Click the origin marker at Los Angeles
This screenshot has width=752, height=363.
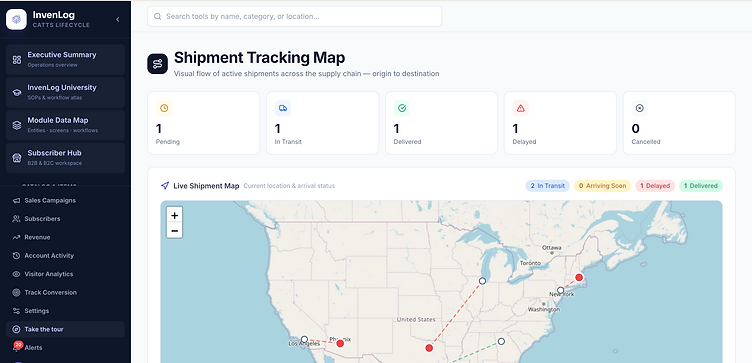(304, 340)
